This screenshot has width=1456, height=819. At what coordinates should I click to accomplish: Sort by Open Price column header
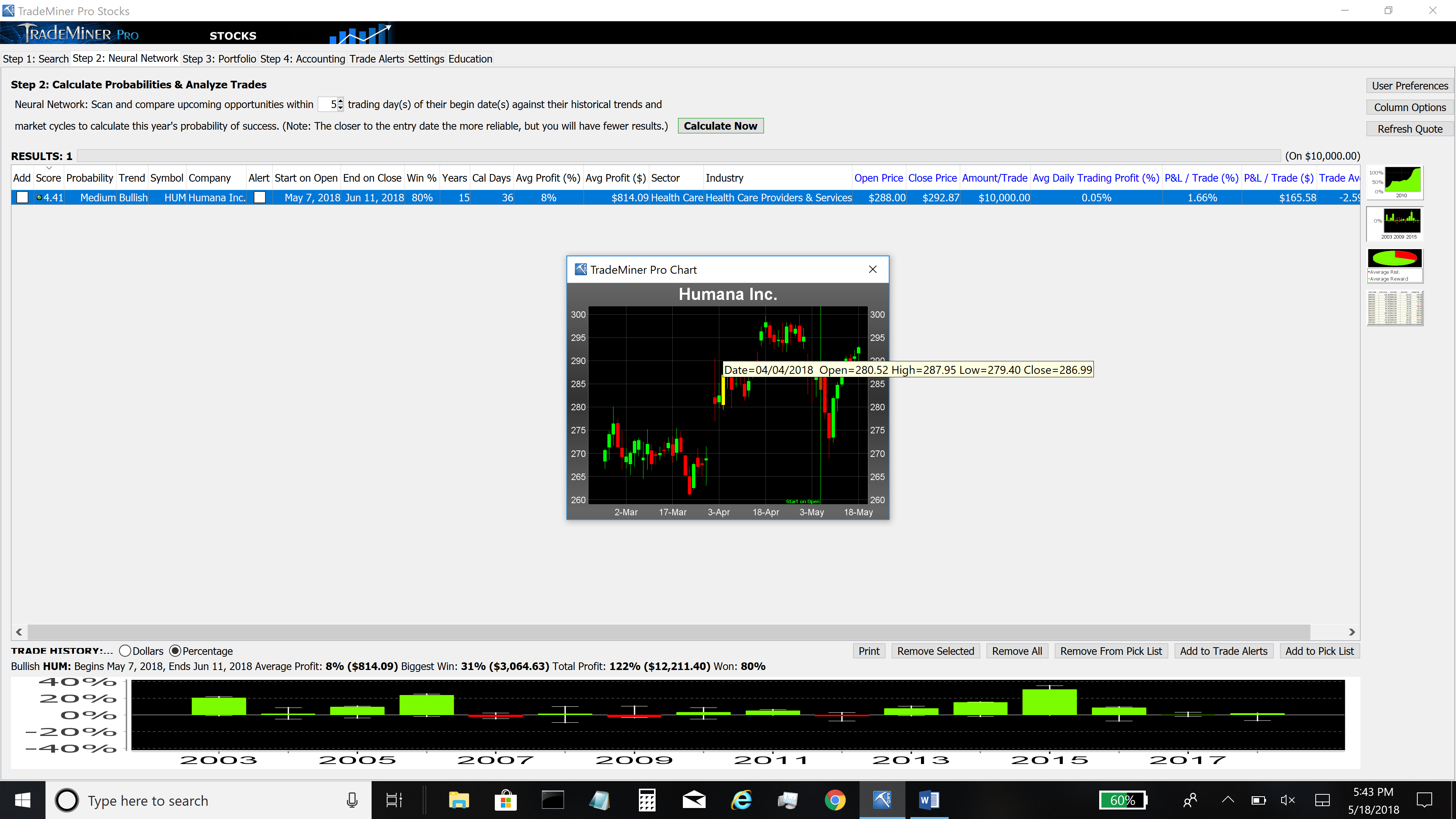pos(879,178)
